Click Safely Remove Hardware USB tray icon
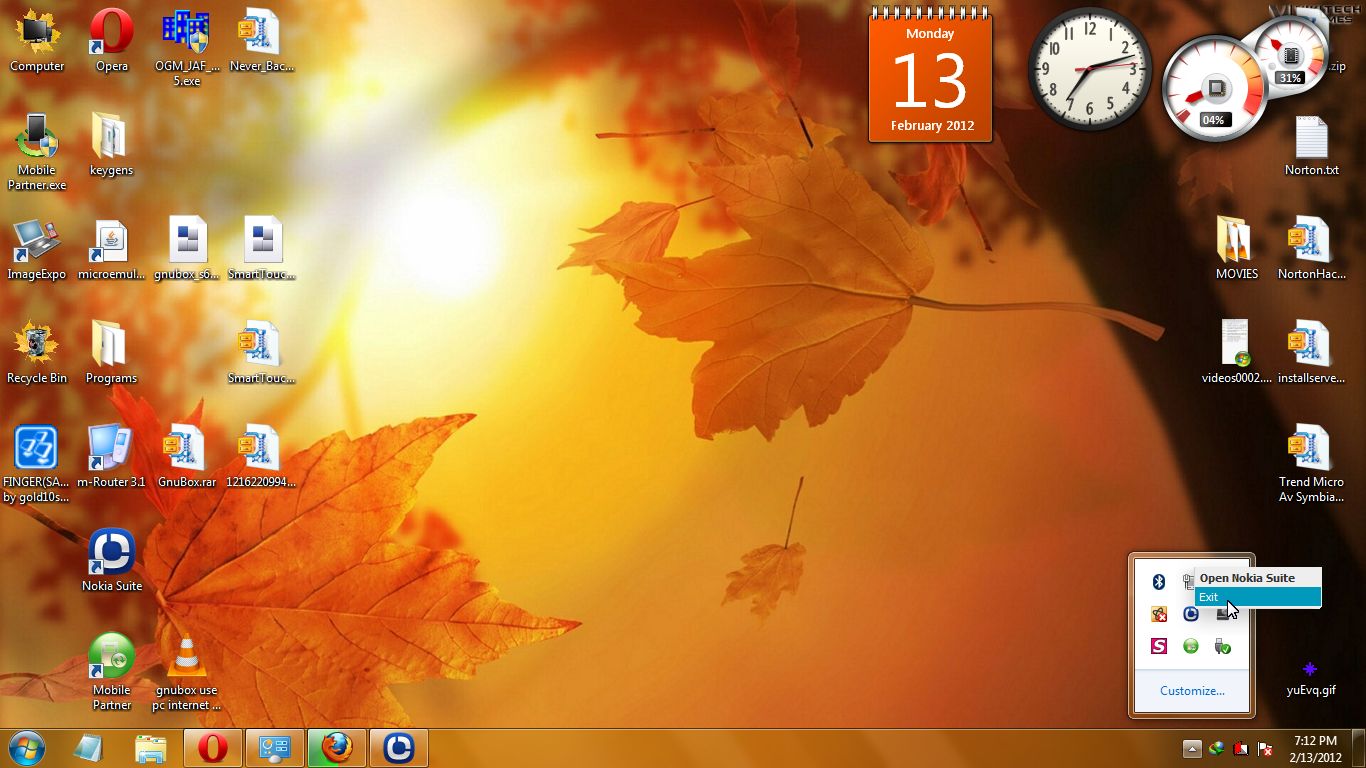The image size is (1366, 768). [x=1222, y=646]
